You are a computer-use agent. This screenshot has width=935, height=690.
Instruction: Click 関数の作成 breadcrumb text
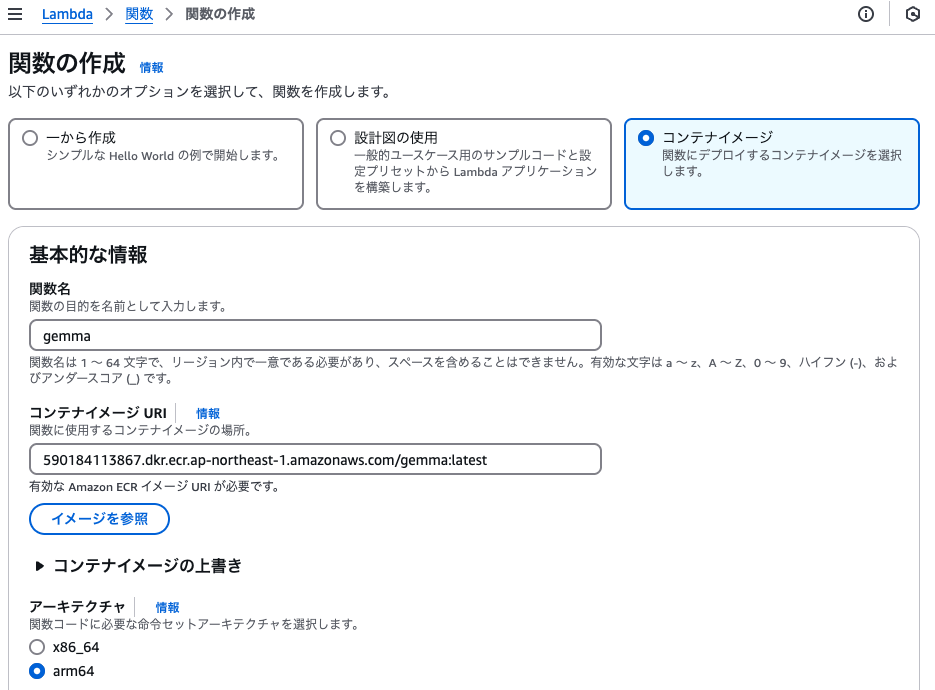click(x=220, y=14)
